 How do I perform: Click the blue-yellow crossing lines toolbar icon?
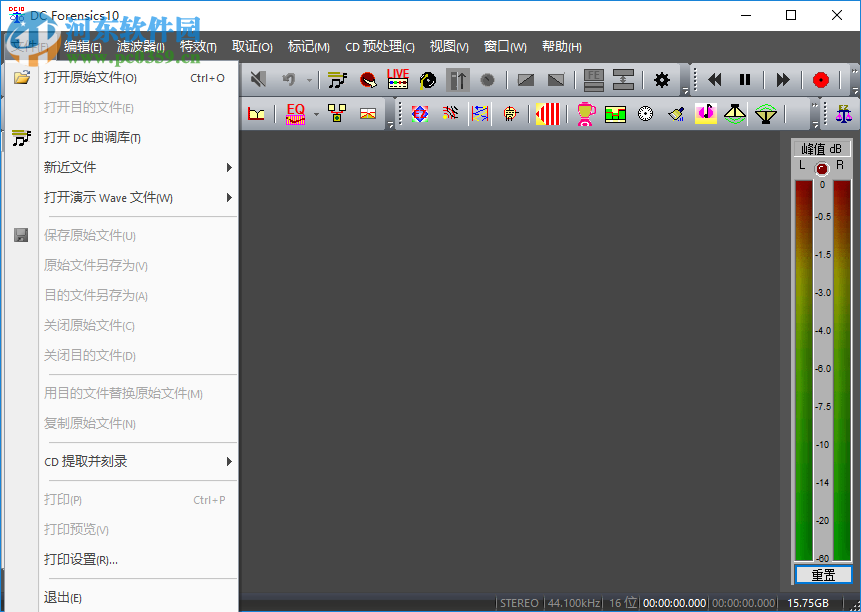(x=480, y=114)
